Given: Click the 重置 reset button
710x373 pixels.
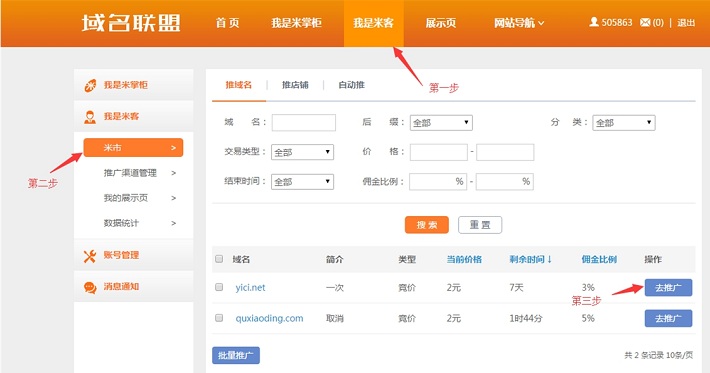Looking at the screenshot, I should tap(480, 225).
